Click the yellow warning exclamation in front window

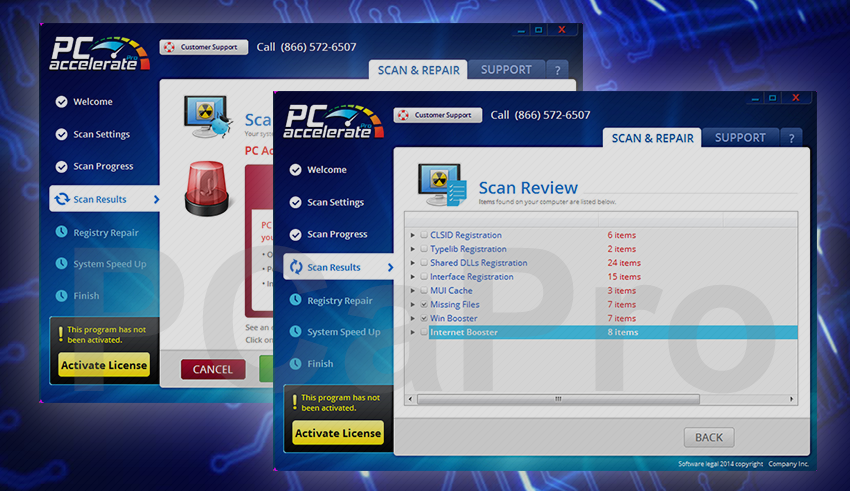(x=294, y=402)
